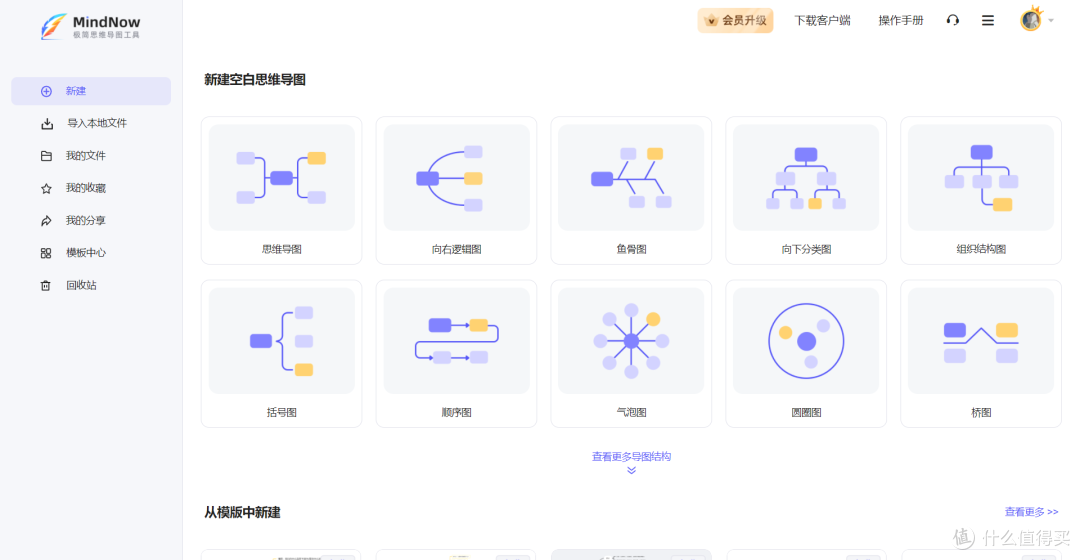
Task: Click the 我的文件 folder icon
Action: pyautogui.click(x=46, y=156)
